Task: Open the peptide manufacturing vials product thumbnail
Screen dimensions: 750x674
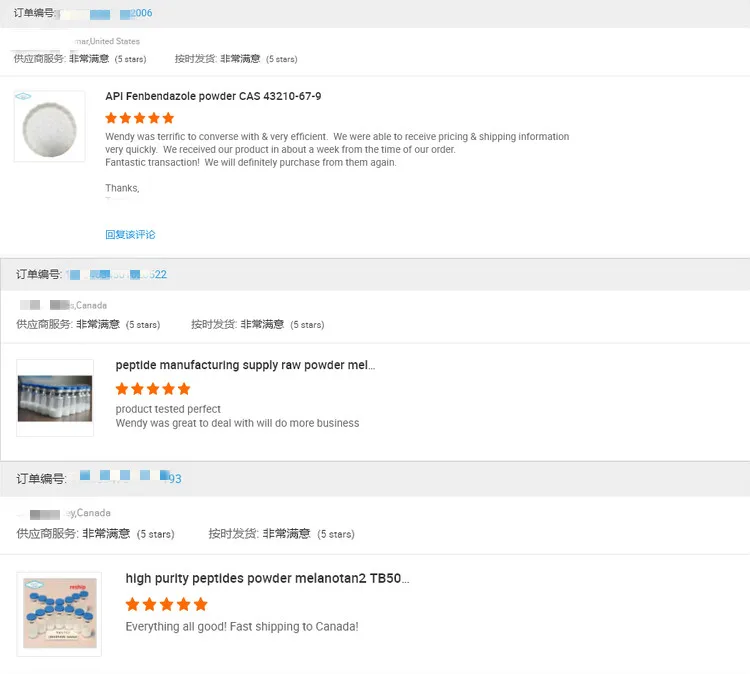Action: click(55, 397)
